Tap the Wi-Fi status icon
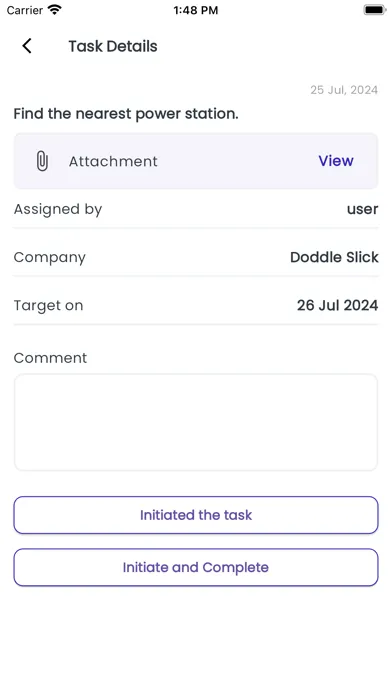 click(x=55, y=10)
